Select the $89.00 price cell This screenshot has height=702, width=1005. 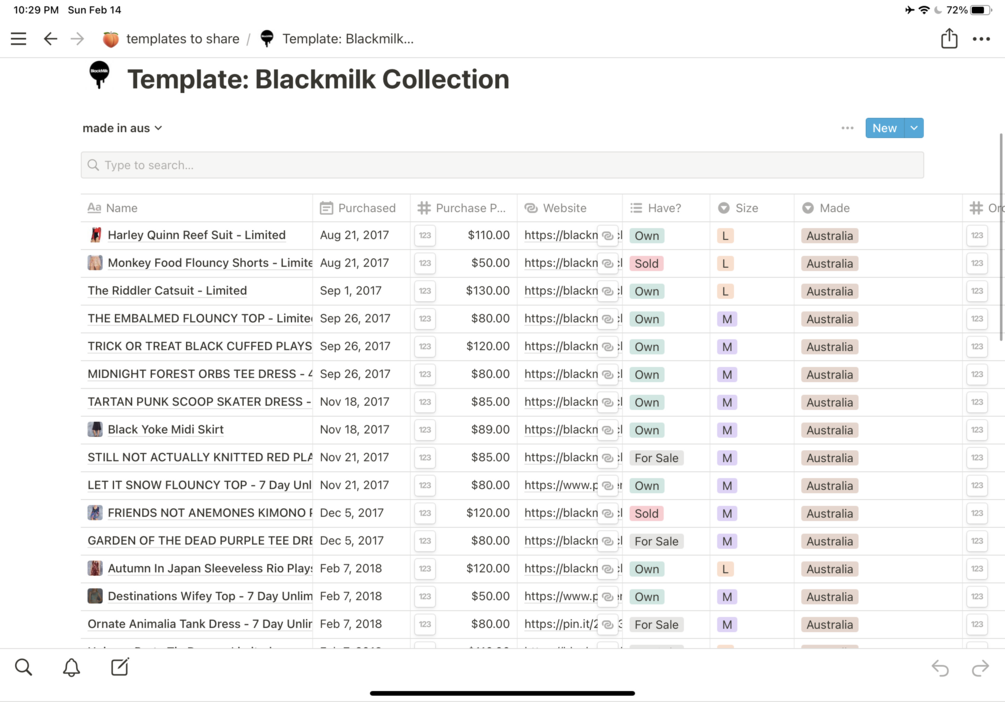[490, 430]
